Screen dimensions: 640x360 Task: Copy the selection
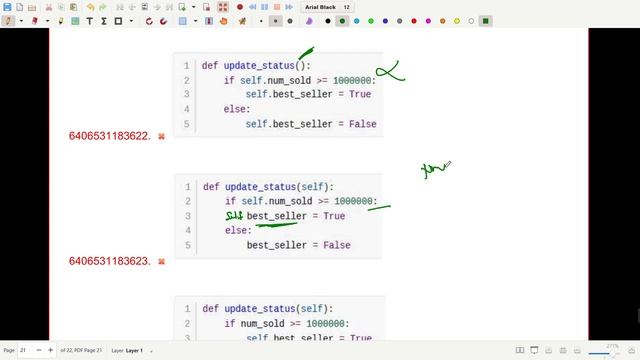click(61, 7)
